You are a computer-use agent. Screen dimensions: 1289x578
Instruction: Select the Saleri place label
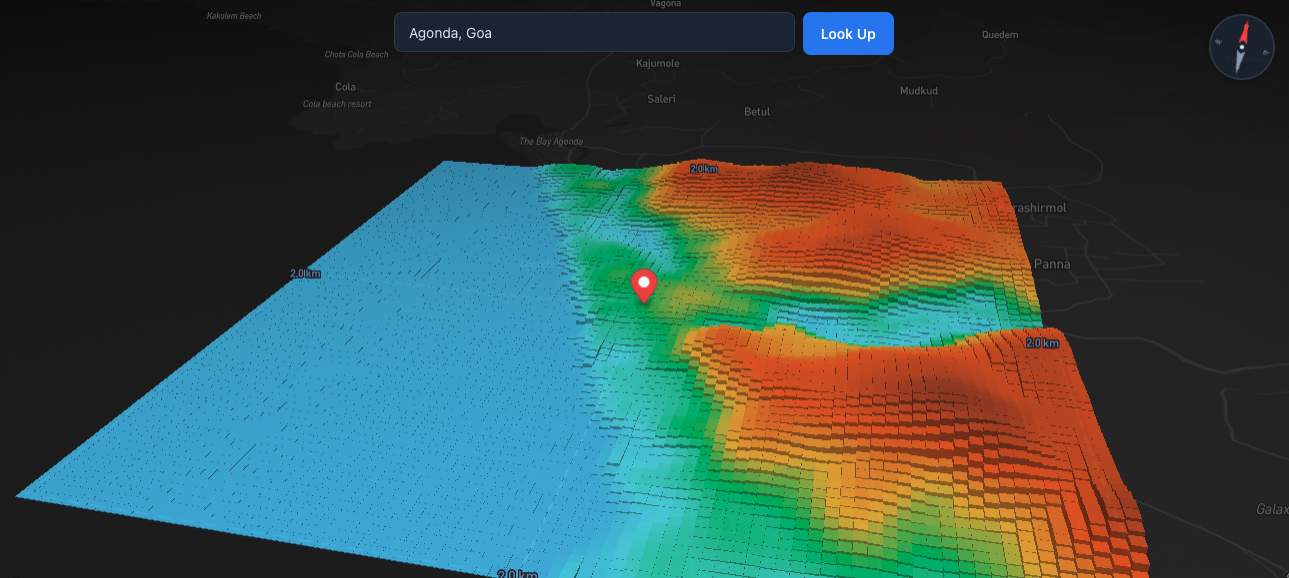[x=661, y=99]
